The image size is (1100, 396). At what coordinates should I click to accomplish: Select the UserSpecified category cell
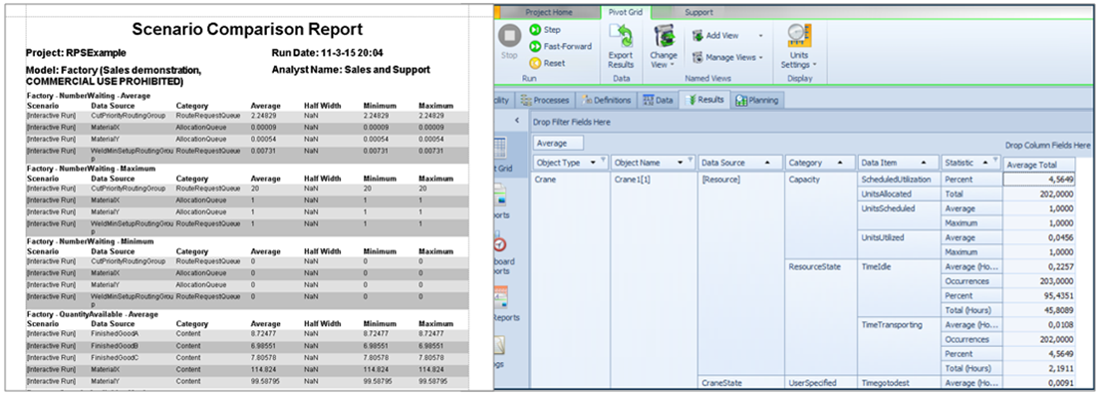820,383
